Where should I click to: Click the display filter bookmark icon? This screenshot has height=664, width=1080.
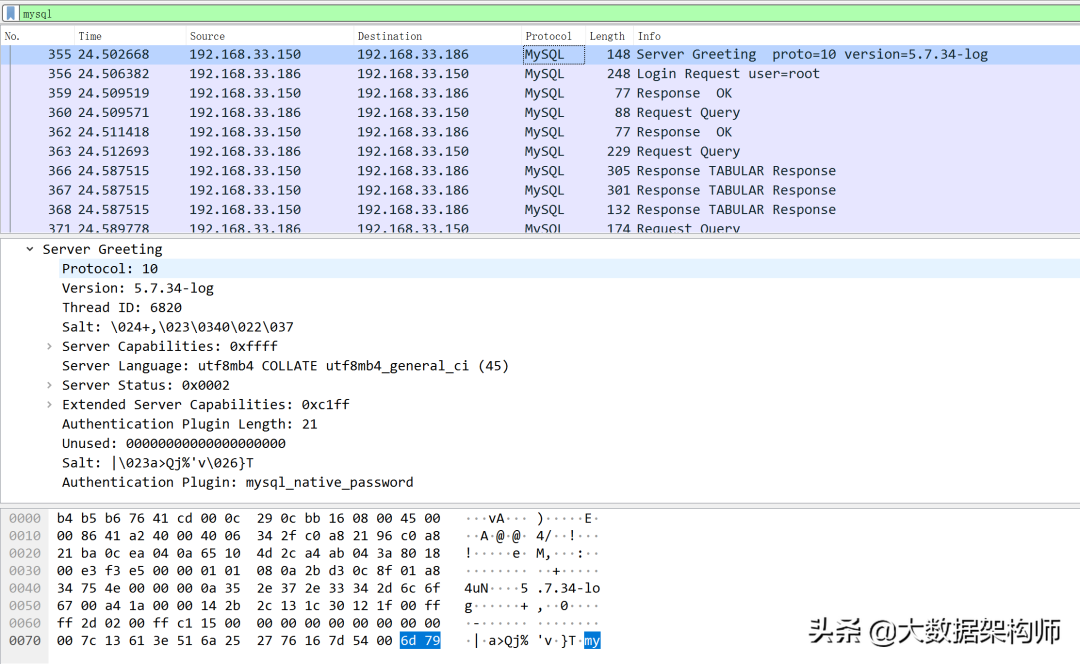pos(10,14)
